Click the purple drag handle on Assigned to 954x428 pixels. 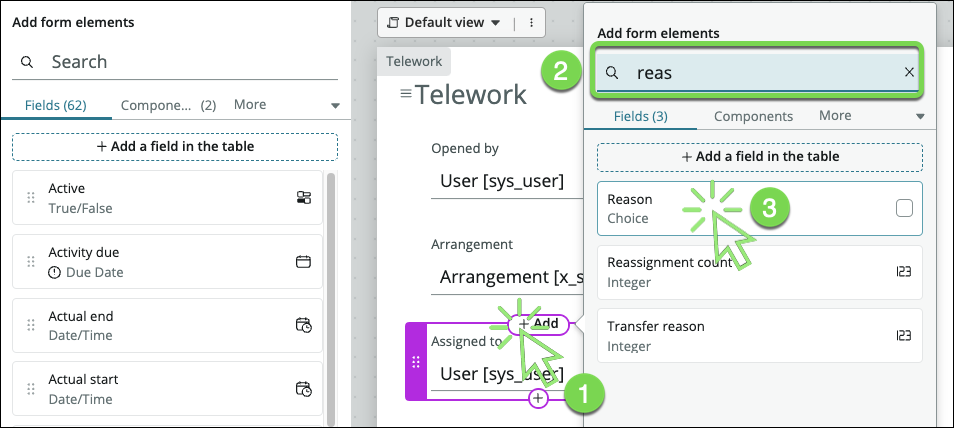416,362
